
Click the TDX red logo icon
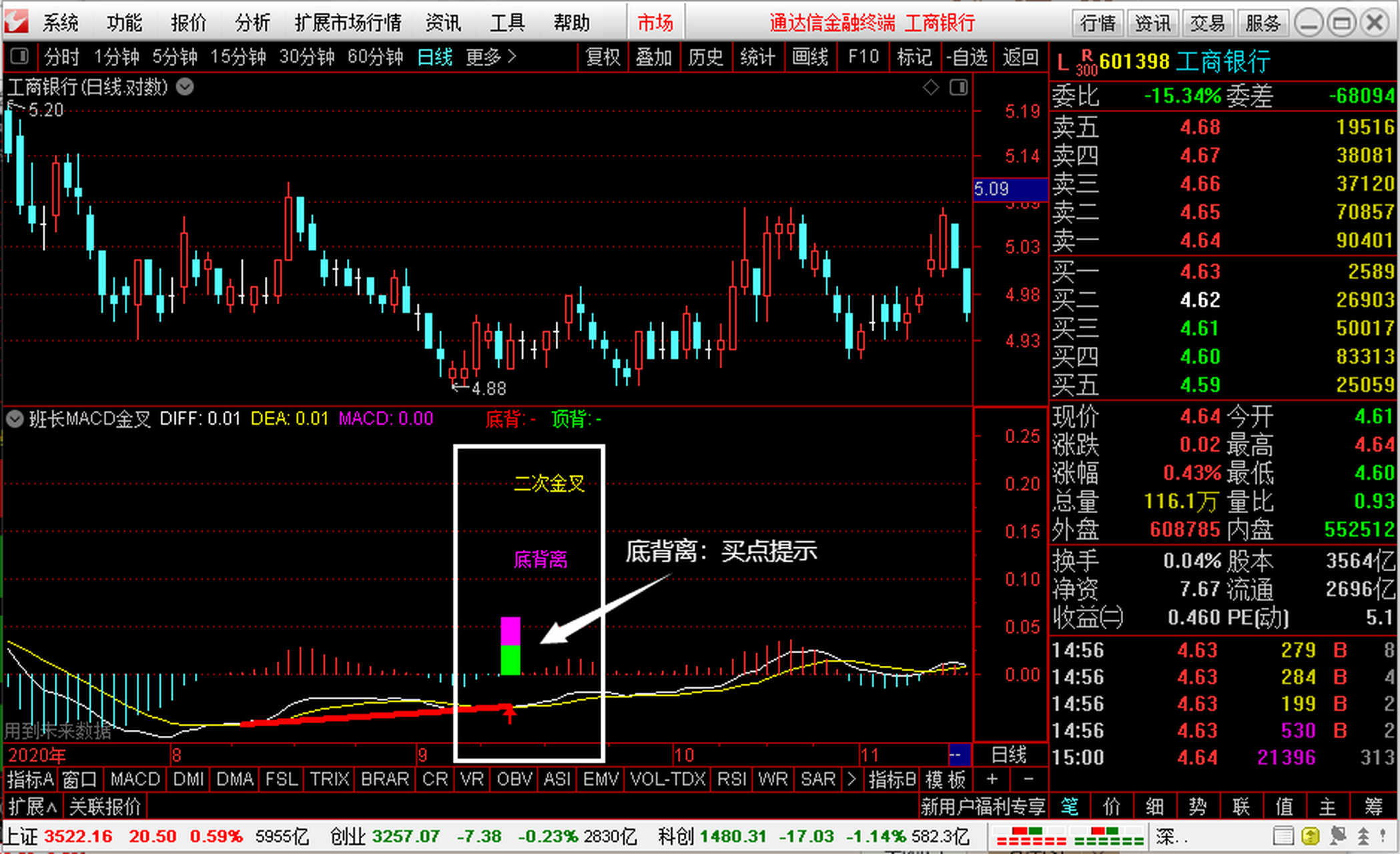tap(16, 22)
